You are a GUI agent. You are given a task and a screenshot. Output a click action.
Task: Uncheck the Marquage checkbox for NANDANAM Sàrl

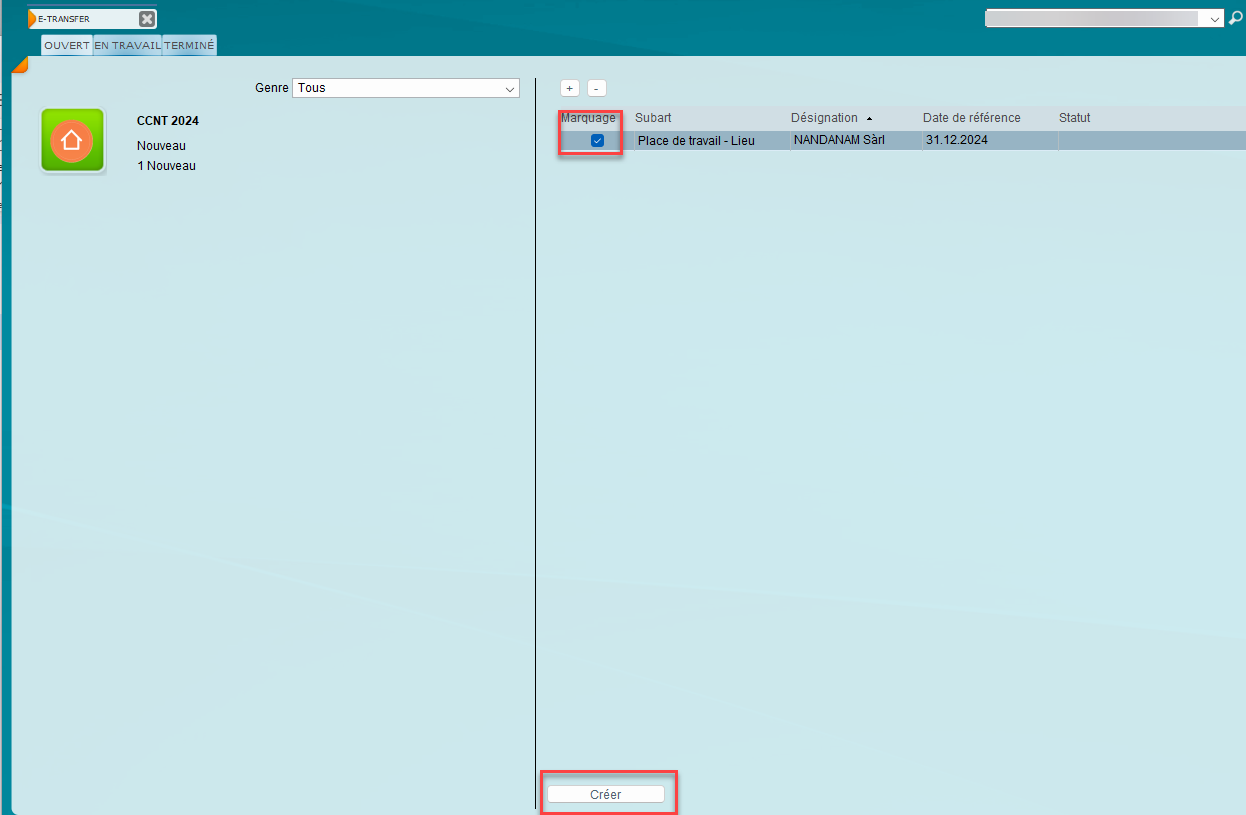coord(597,141)
